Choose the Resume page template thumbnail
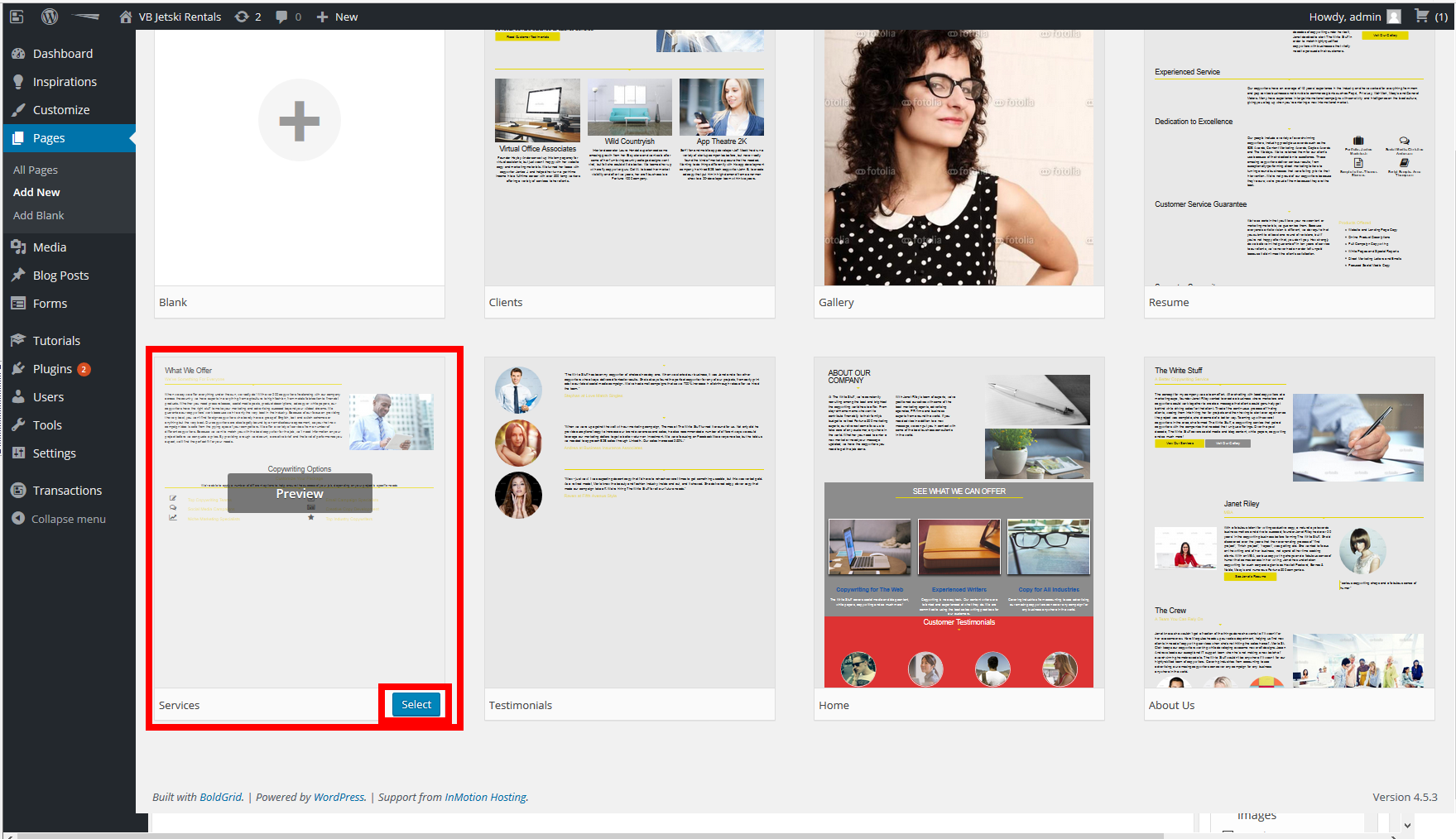 [1289, 159]
